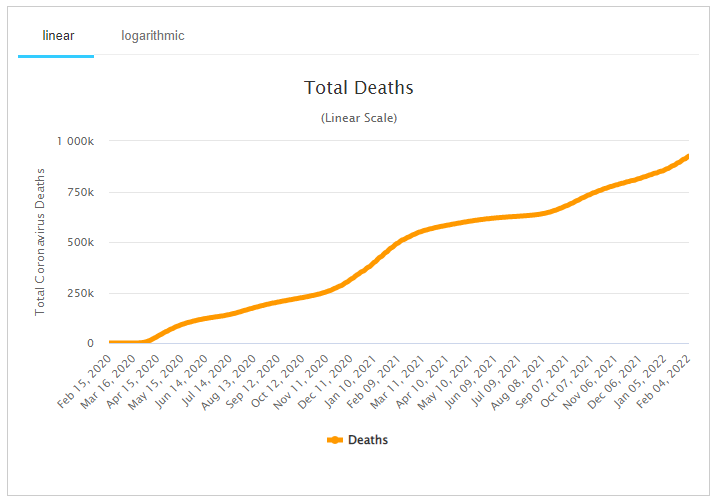Viewport: 715px width, 500px height.
Task: Click the orange line's endpoint at Feb 2022
Action: pos(688,157)
